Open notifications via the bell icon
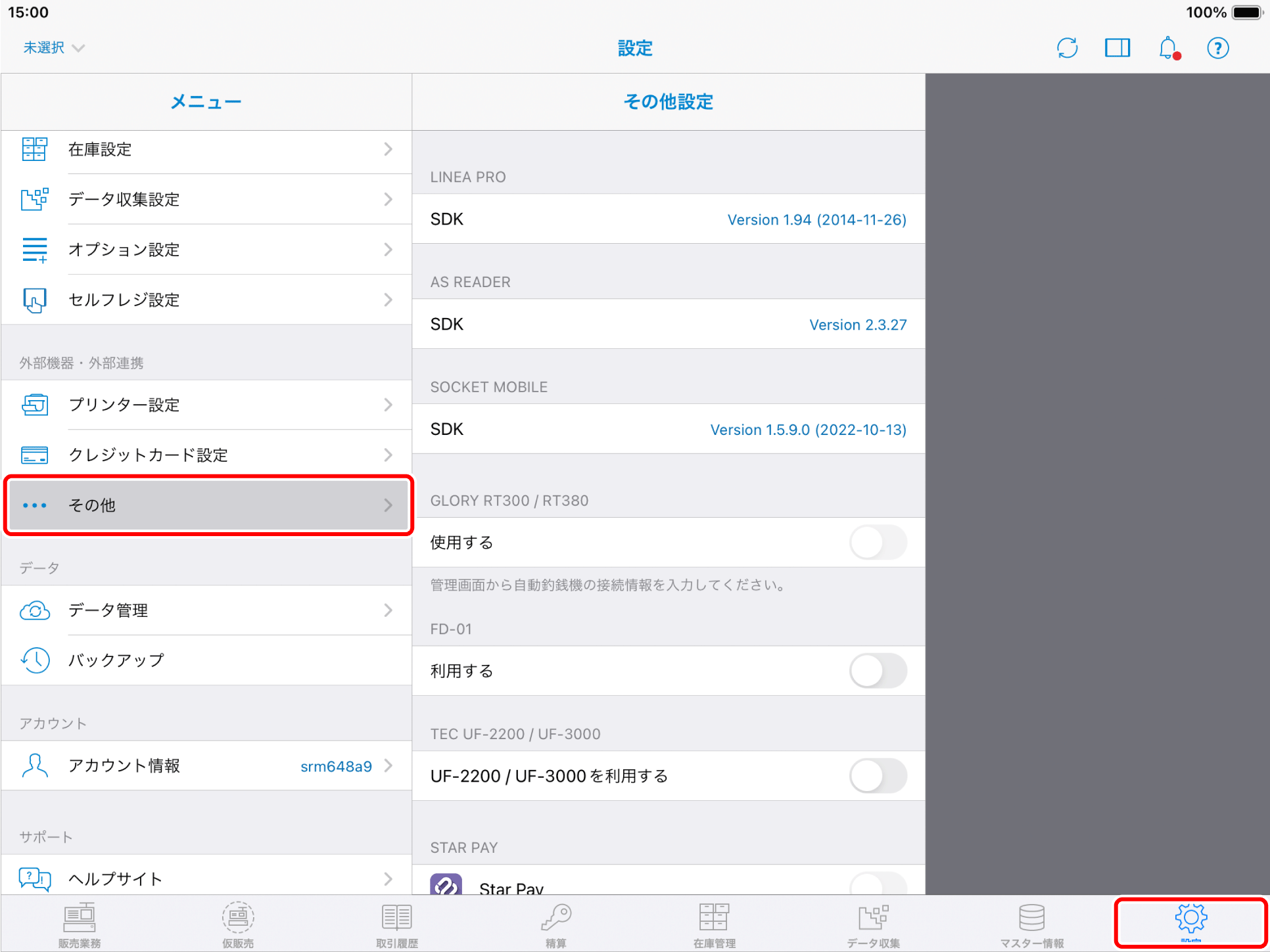Viewport: 1270px width, 952px height. click(x=1168, y=47)
